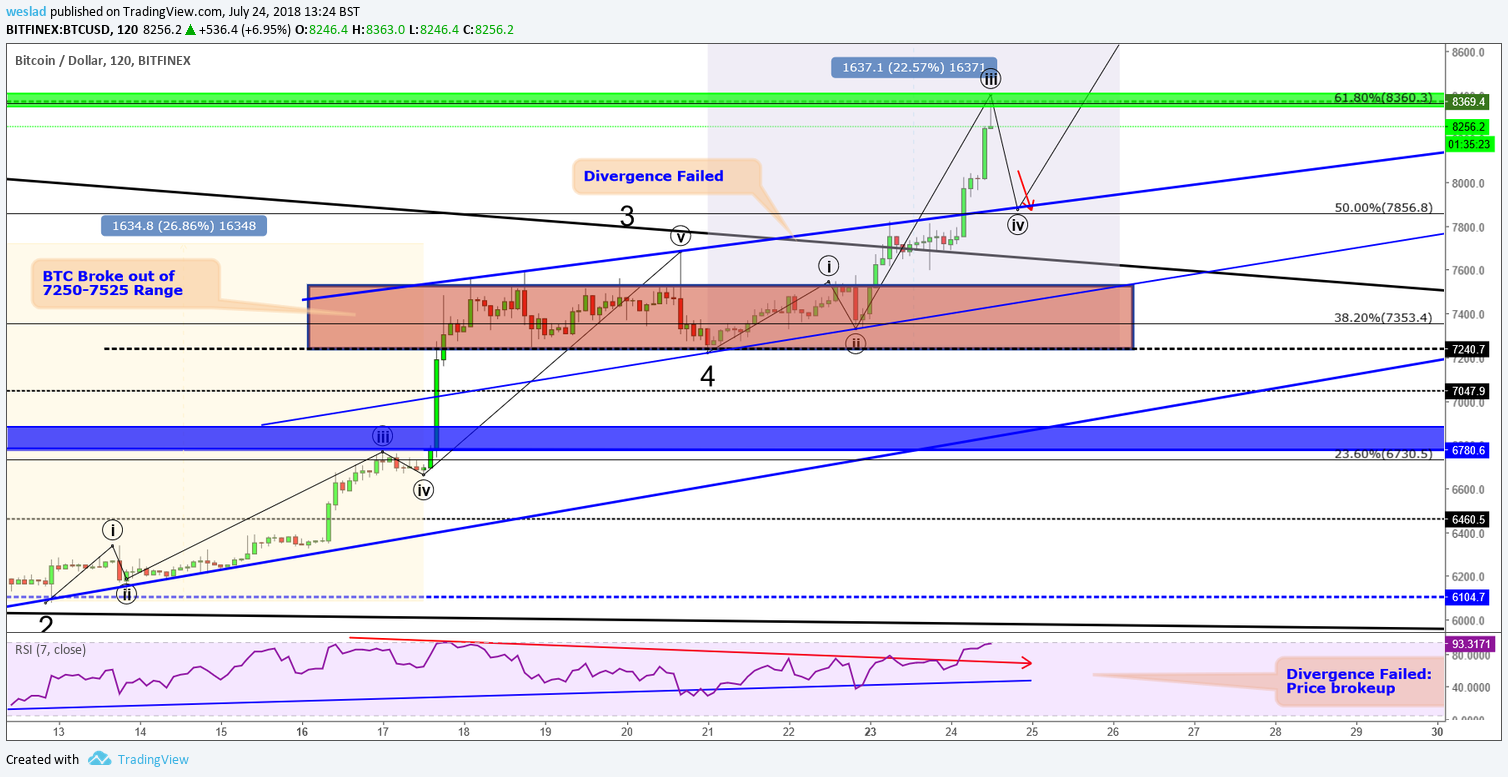
Task: Select the blue support zone band near 6780.6
Action: click(x=725, y=438)
